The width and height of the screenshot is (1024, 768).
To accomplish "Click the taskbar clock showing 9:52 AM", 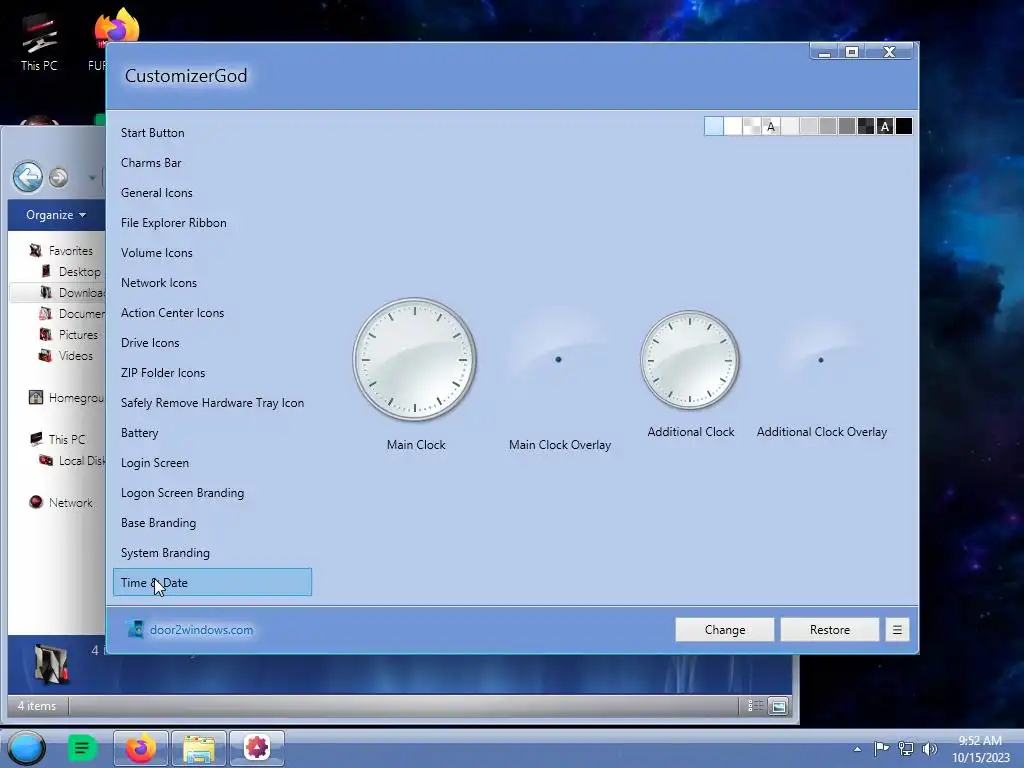I will click(x=980, y=749).
